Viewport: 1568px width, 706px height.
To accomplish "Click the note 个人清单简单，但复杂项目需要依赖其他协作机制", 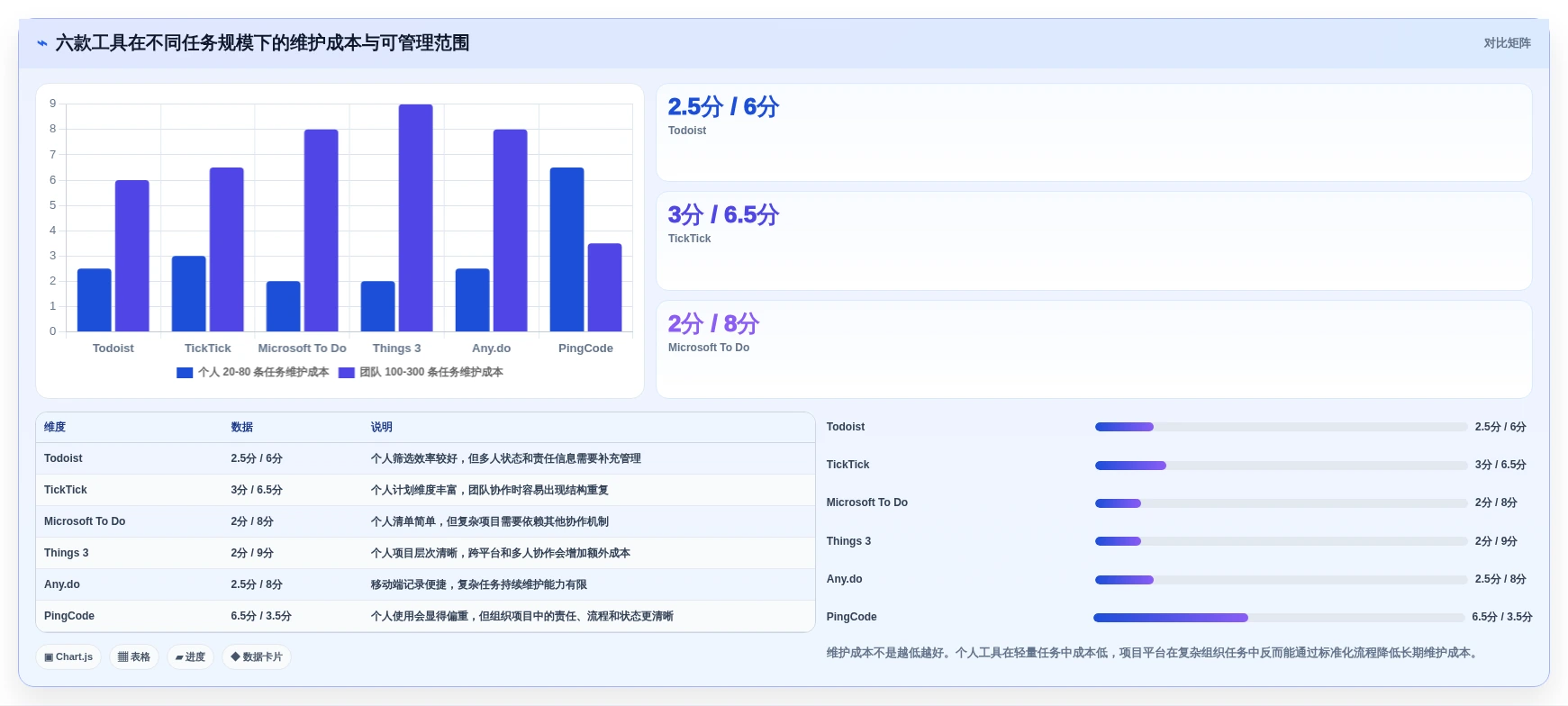I will [490, 522].
